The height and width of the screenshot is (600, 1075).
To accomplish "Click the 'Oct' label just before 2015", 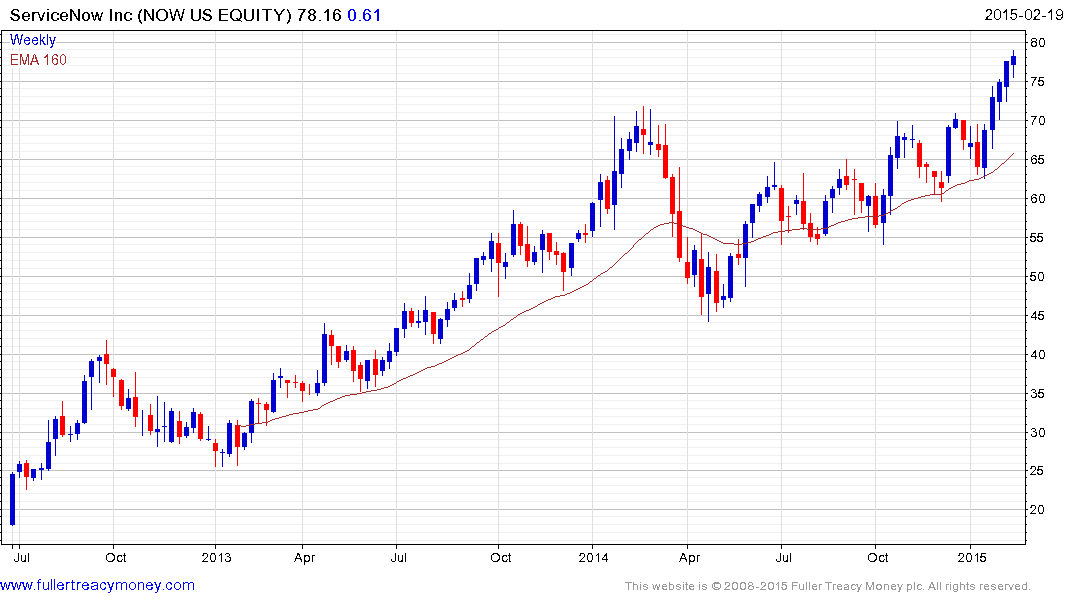I will 878,557.
